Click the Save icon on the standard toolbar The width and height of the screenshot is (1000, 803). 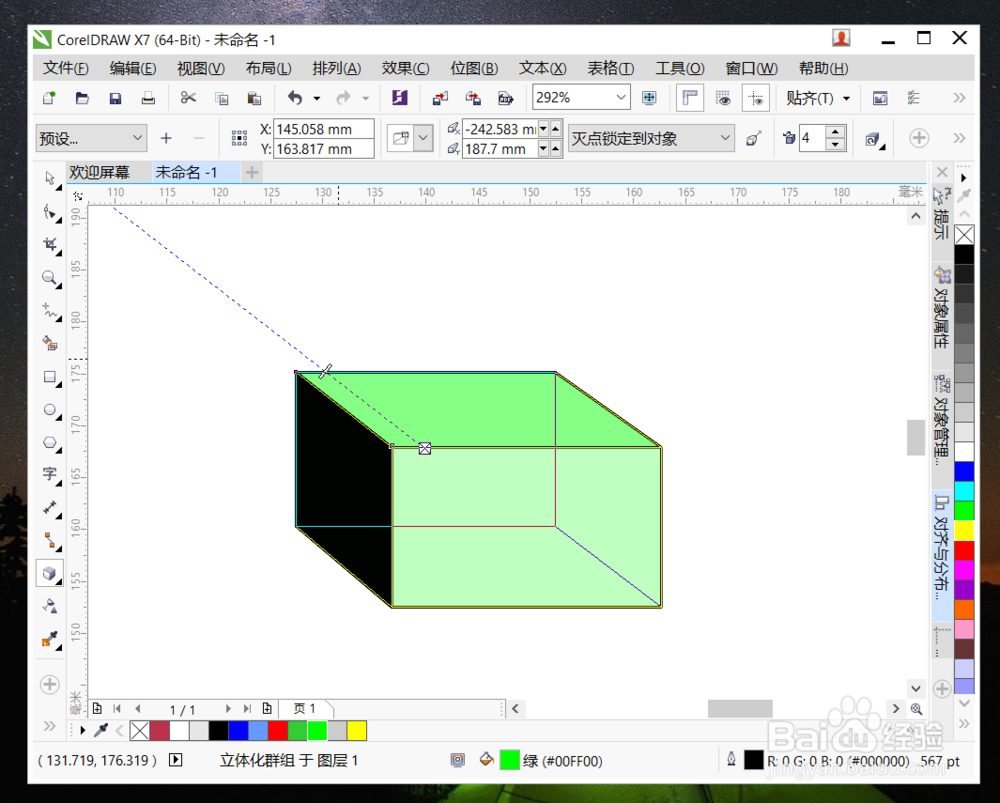(114, 97)
